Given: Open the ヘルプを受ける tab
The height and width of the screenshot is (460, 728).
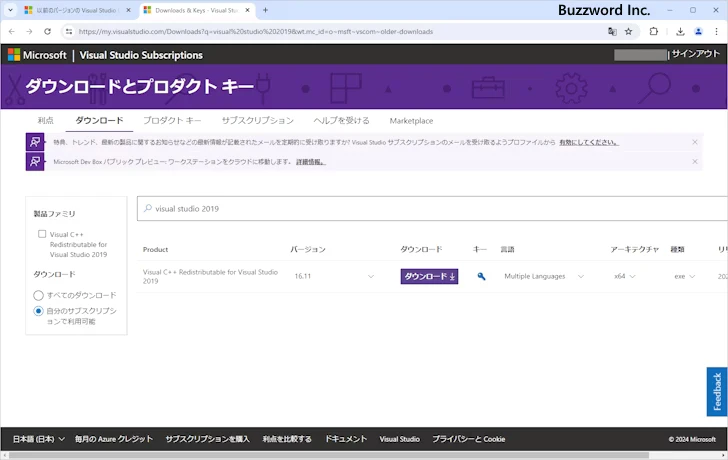Looking at the screenshot, I should 342,121.
